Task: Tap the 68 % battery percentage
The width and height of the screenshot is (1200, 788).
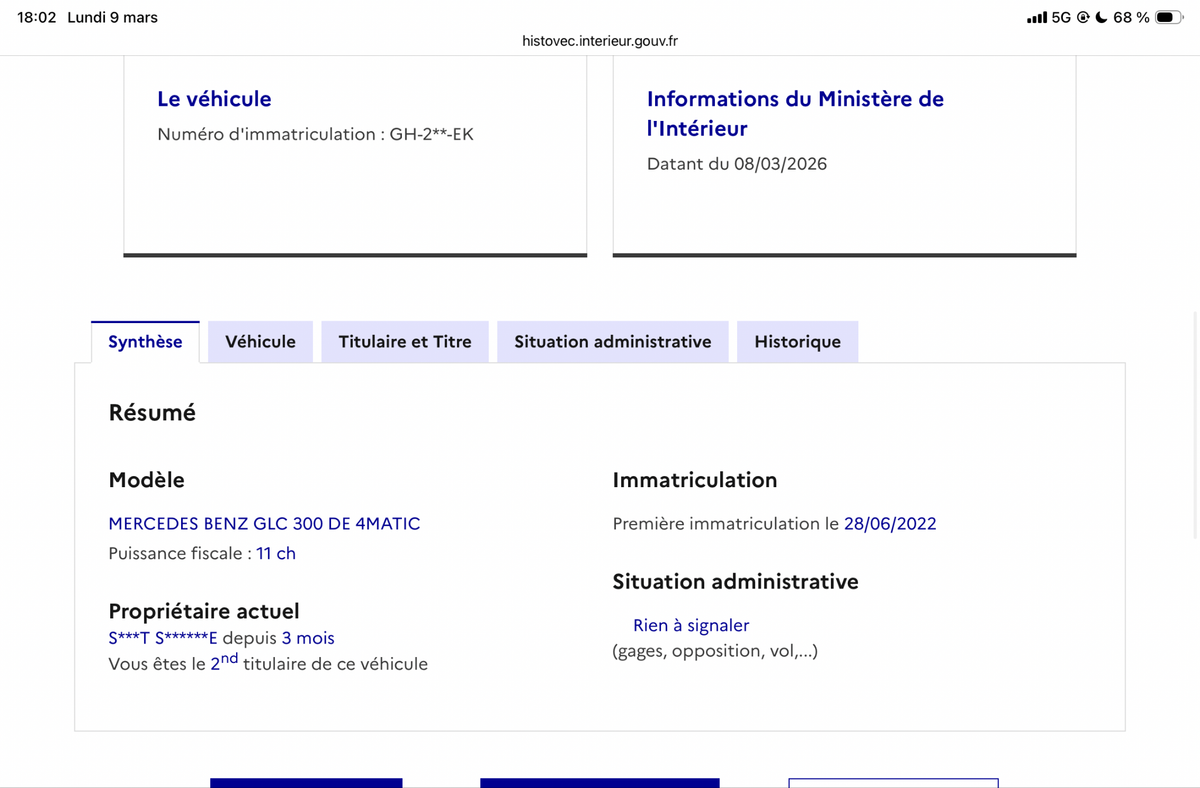Action: coord(1130,17)
